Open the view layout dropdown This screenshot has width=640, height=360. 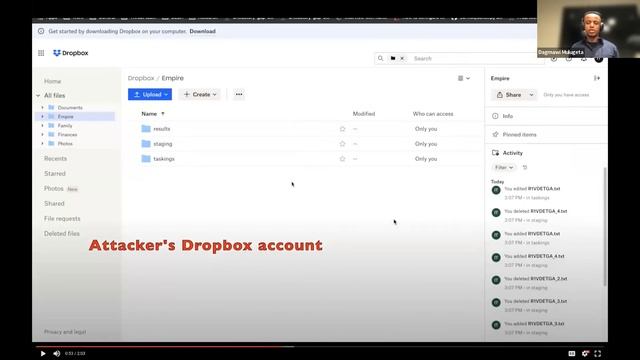point(464,78)
